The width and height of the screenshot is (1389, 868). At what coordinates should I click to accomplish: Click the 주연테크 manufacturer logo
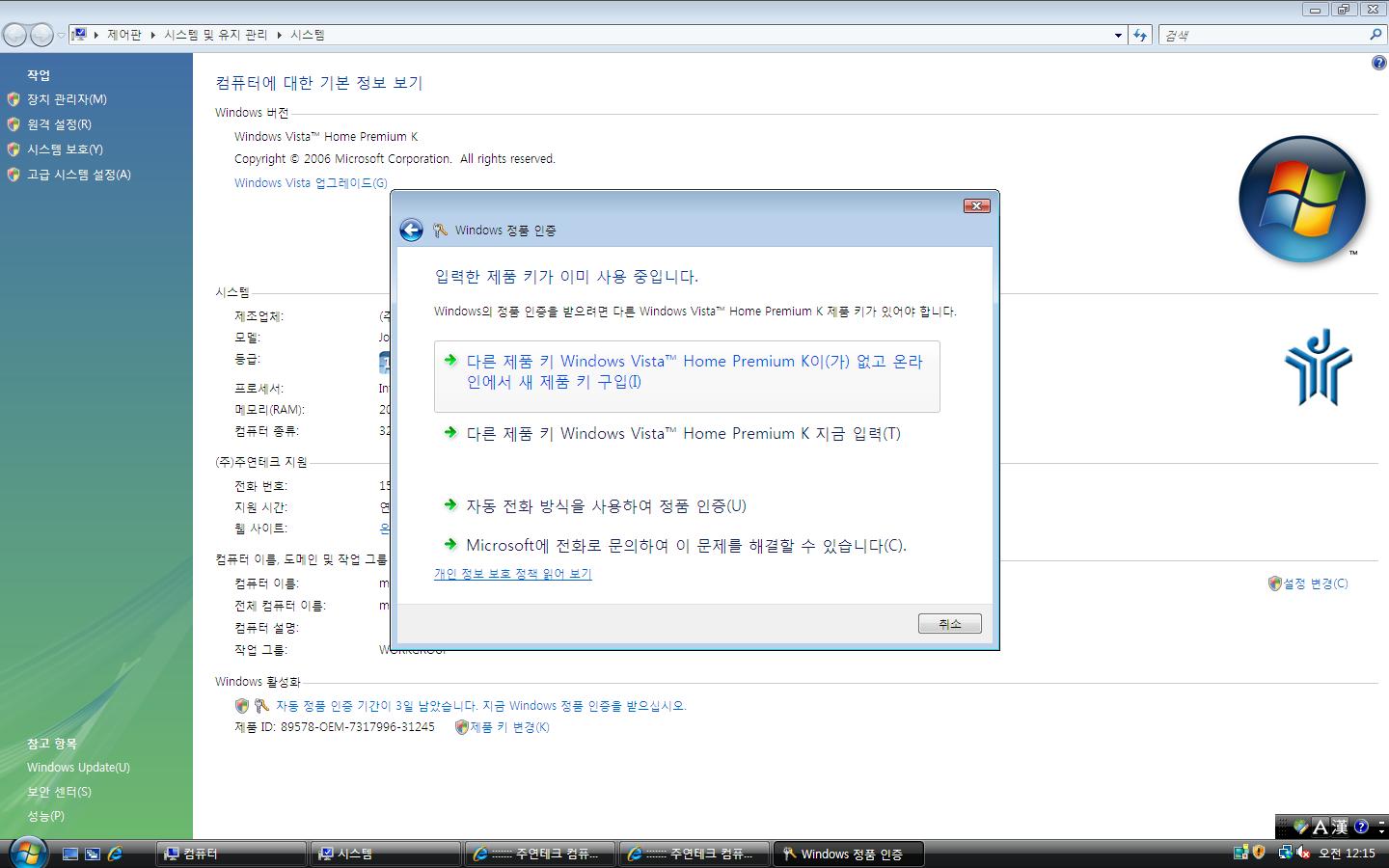click(1318, 366)
